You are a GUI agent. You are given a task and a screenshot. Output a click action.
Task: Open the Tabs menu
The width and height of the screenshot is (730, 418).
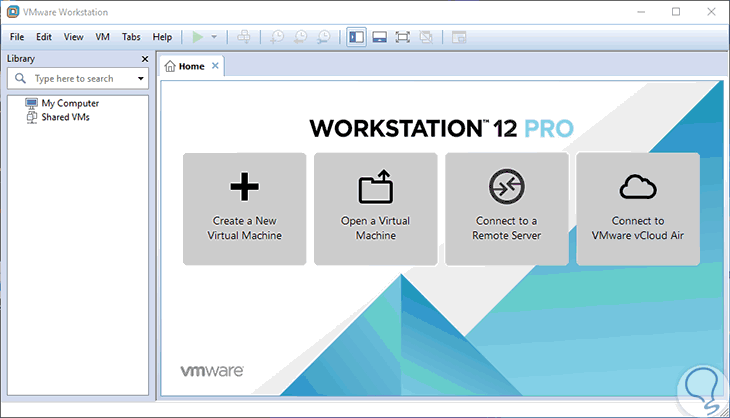tap(131, 37)
